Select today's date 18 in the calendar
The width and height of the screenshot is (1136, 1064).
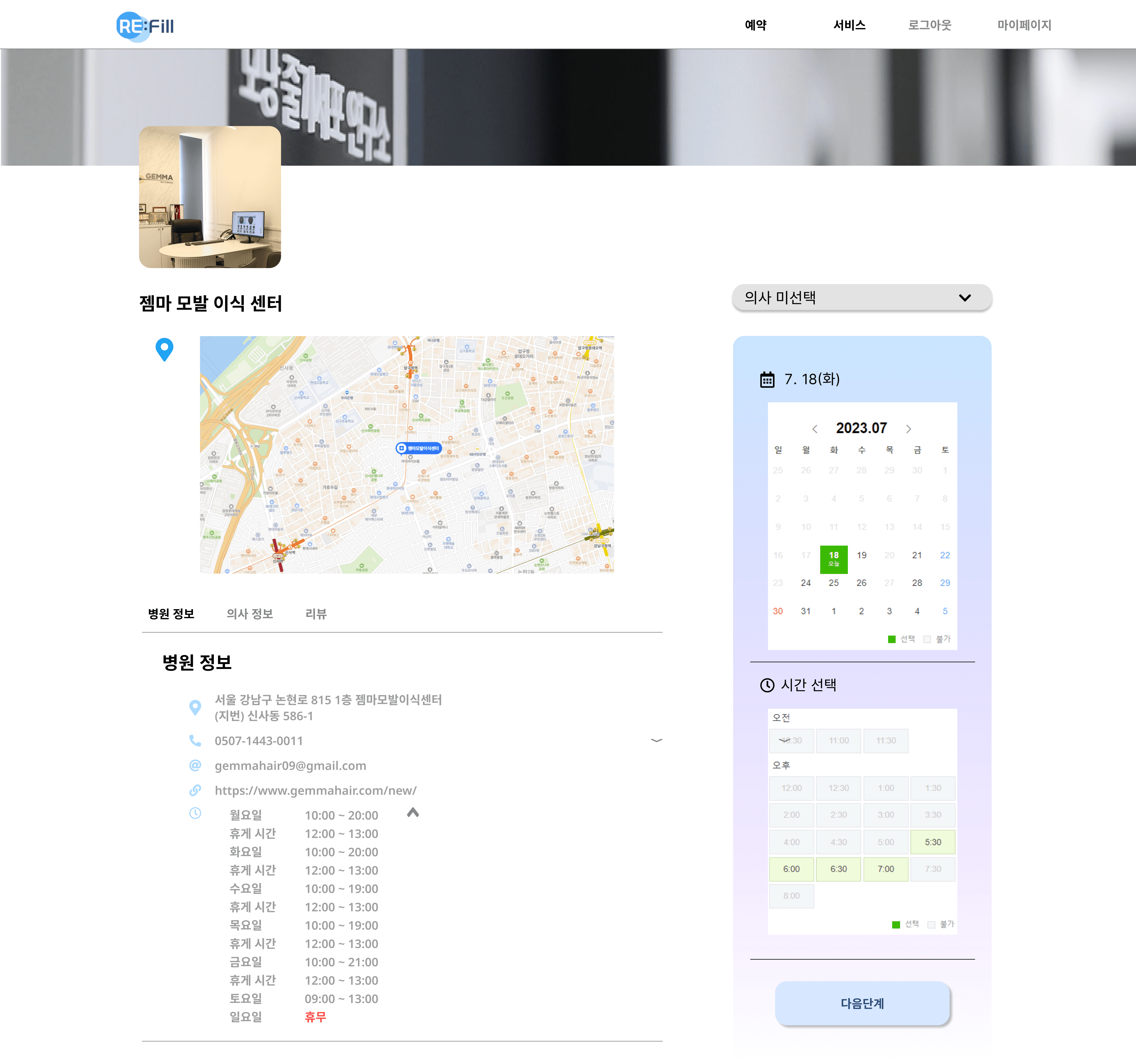click(x=834, y=559)
